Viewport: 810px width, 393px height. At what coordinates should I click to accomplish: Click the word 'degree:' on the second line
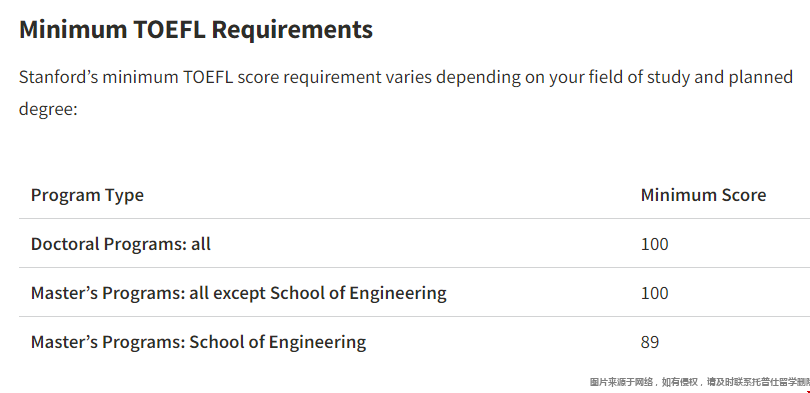[48, 109]
